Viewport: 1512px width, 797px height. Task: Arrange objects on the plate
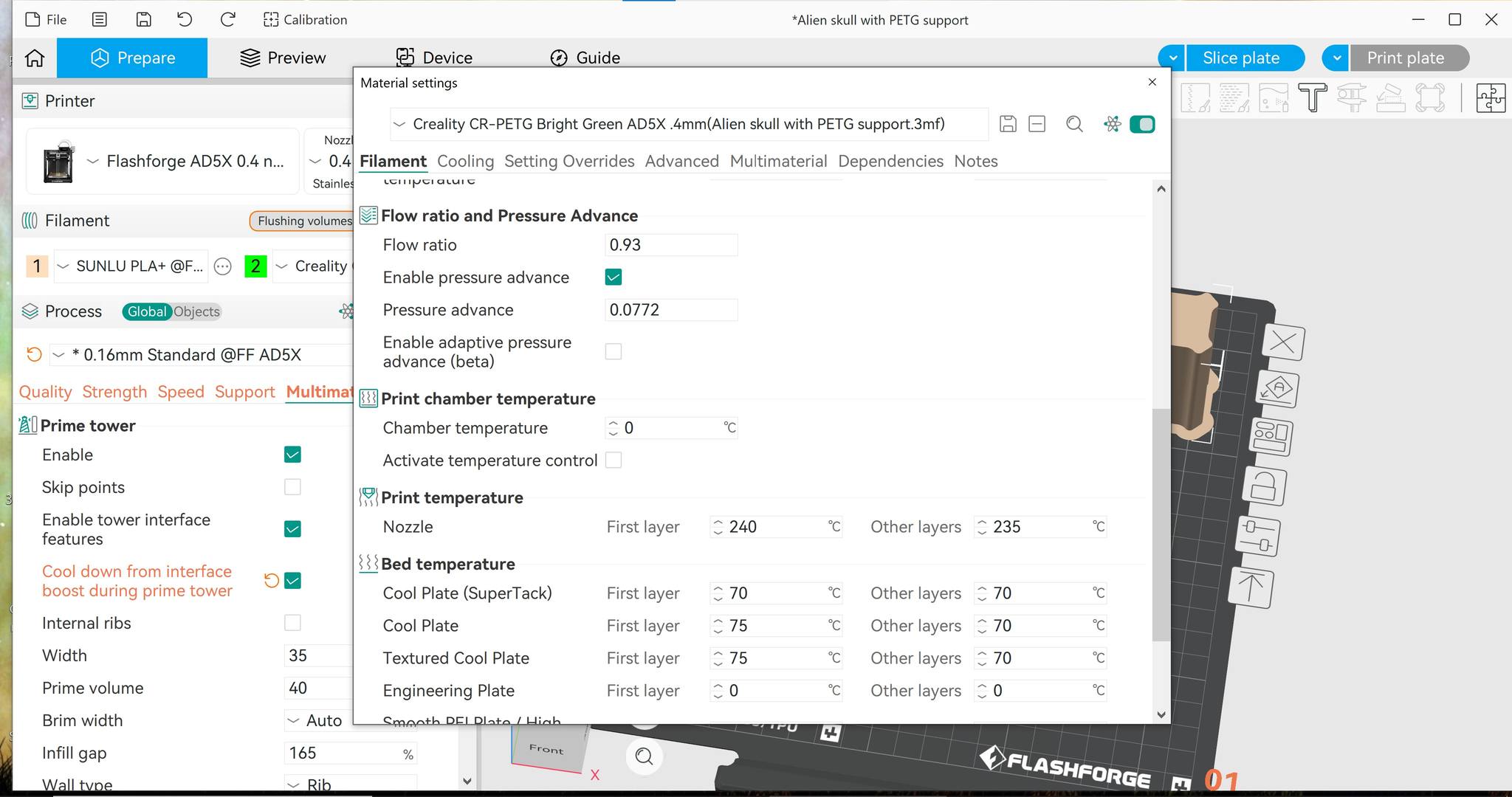1270,437
